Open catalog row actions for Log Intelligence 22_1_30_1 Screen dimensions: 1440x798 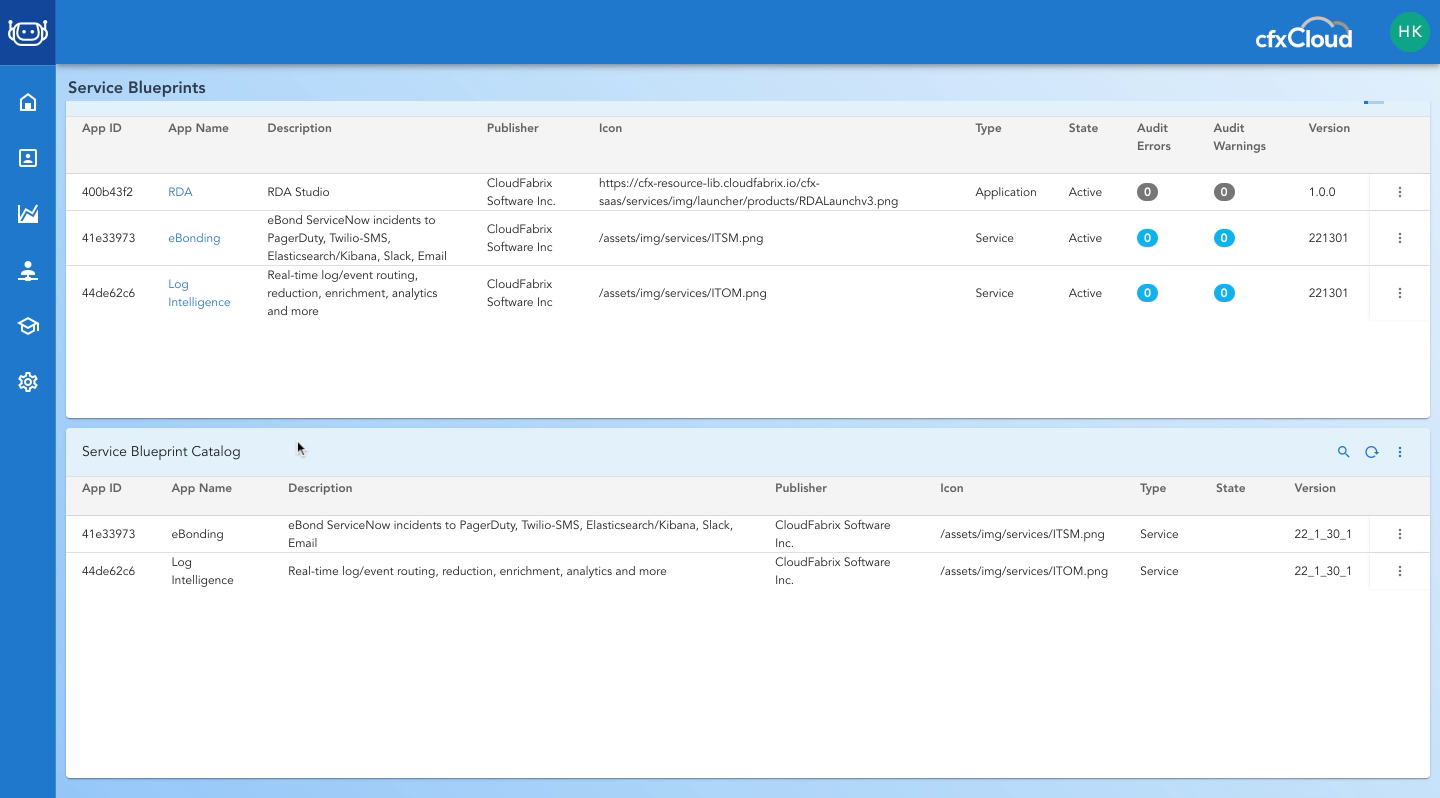(x=1400, y=571)
